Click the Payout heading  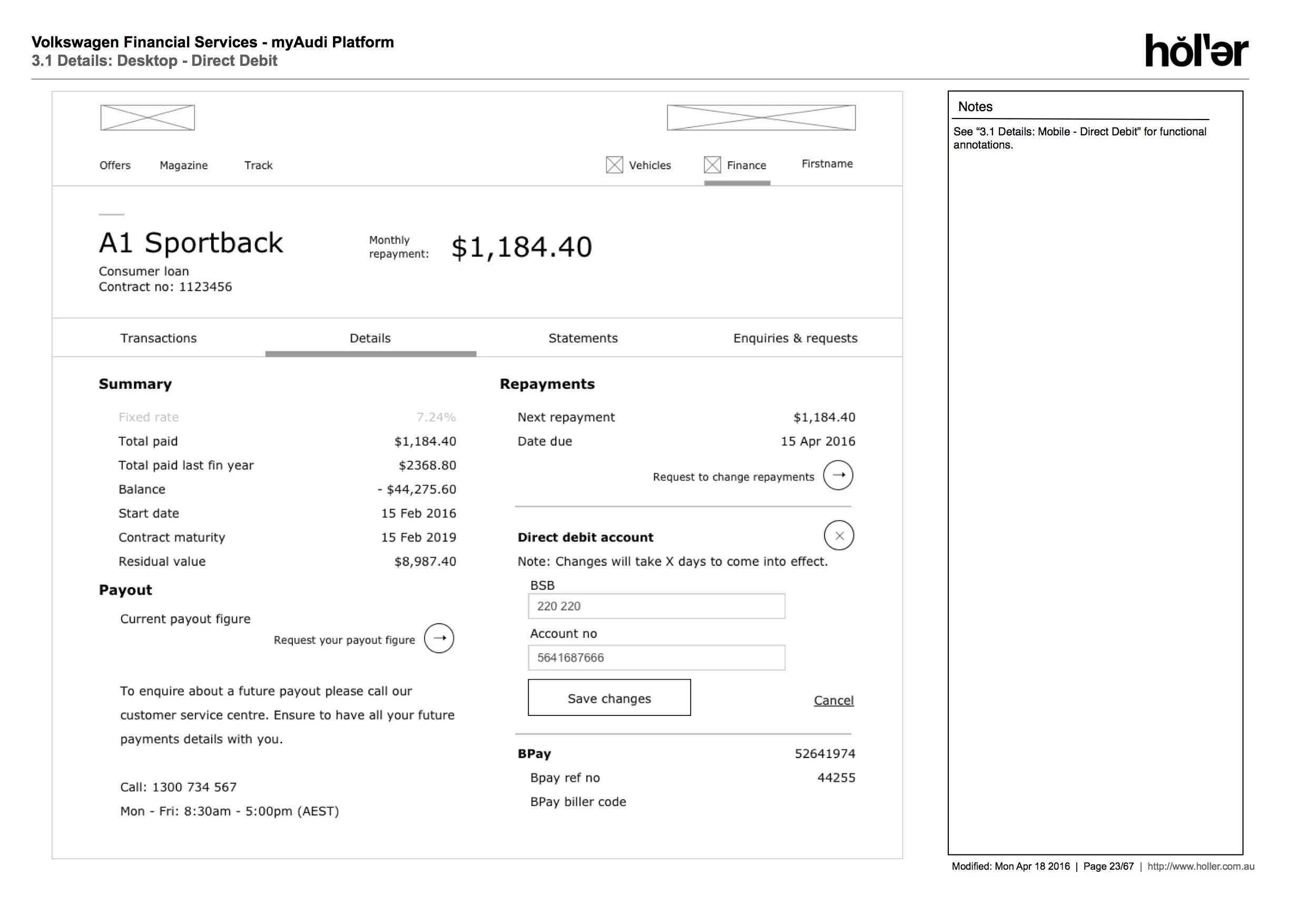point(125,590)
